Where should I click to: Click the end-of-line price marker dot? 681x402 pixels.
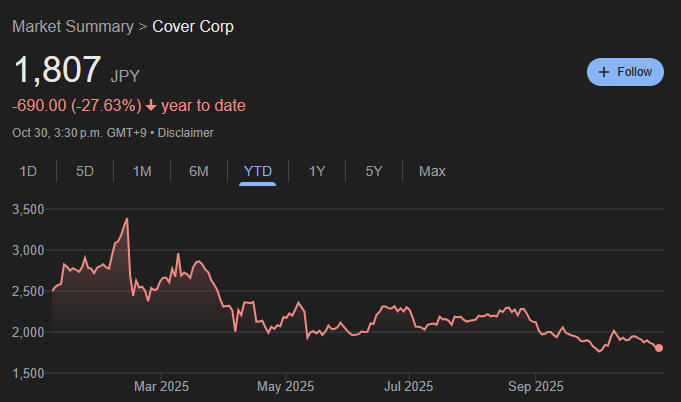pos(659,348)
